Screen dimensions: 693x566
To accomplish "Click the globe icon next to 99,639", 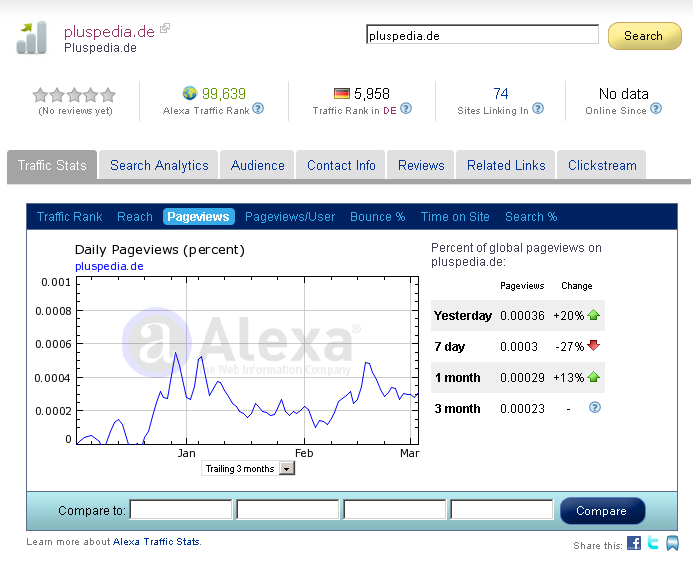I will [190, 93].
